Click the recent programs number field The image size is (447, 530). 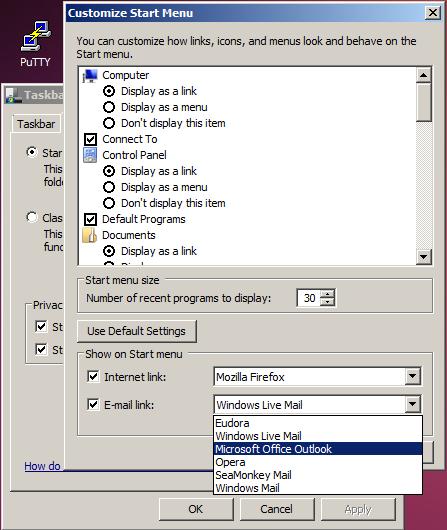(x=309, y=298)
